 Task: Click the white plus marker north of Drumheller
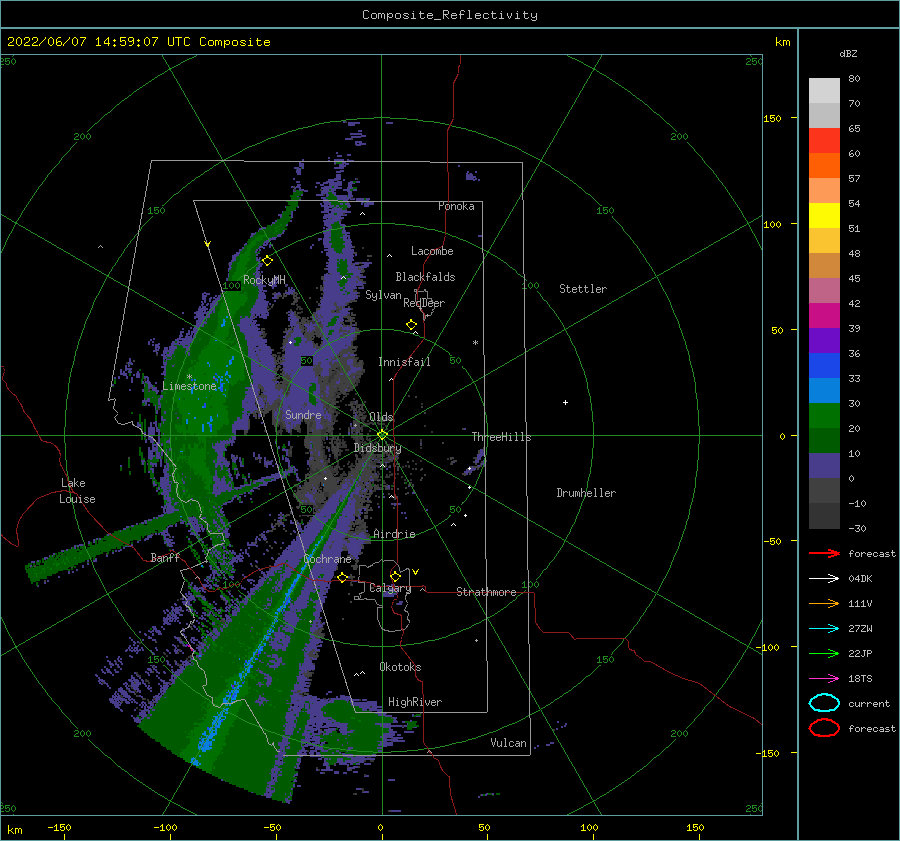click(x=565, y=402)
